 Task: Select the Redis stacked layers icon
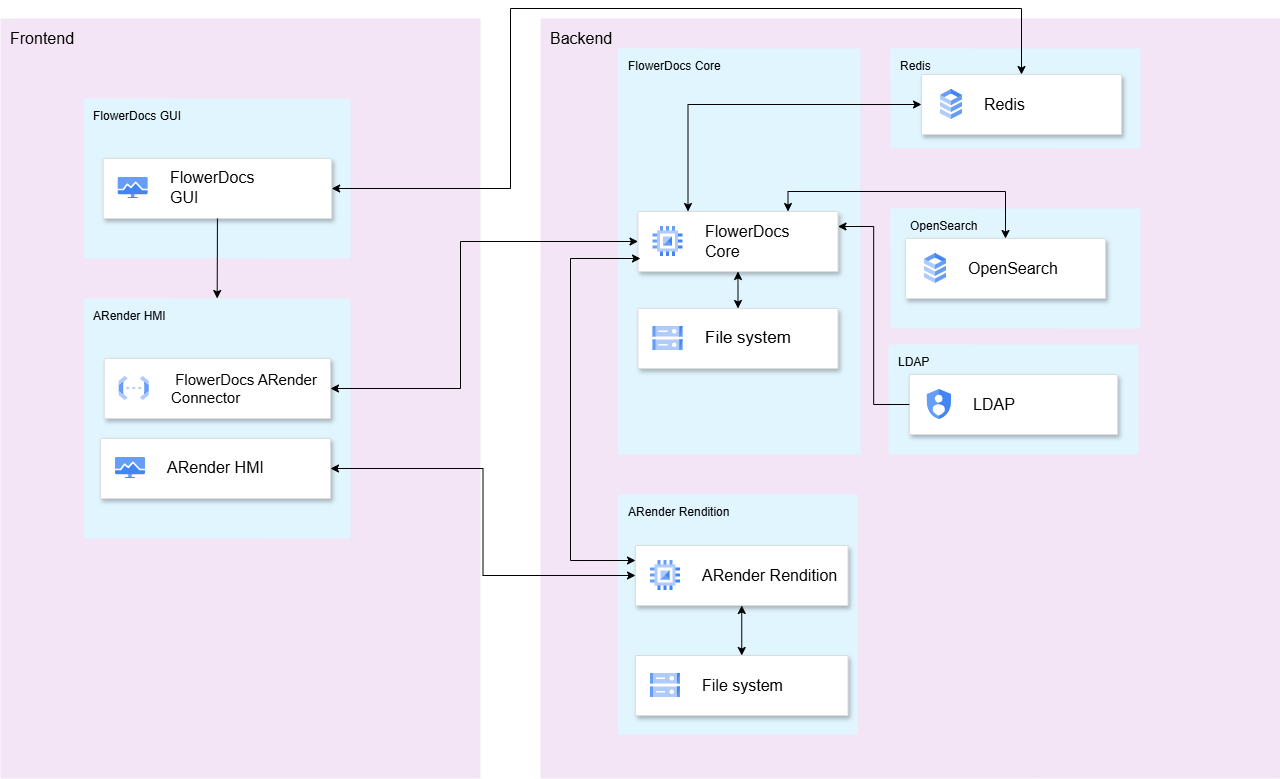950,104
